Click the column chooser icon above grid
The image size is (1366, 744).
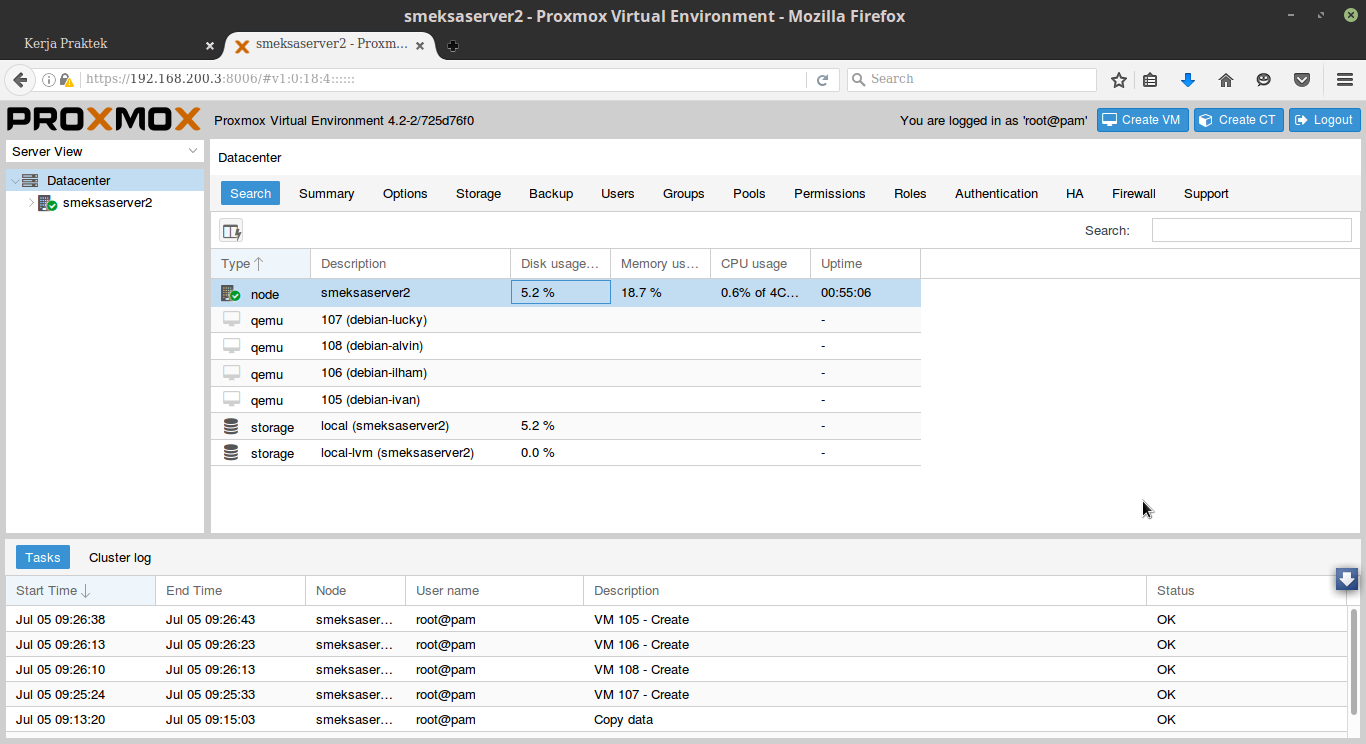click(x=231, y=231)
